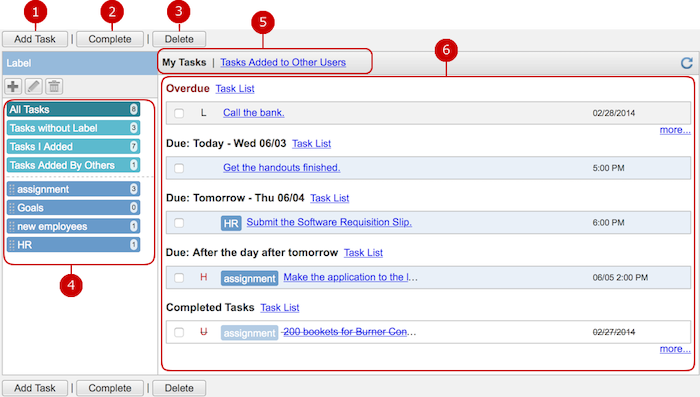Check the box for Get the handouts finished
The height and width of the screenshot is (397, 700).
179,168
